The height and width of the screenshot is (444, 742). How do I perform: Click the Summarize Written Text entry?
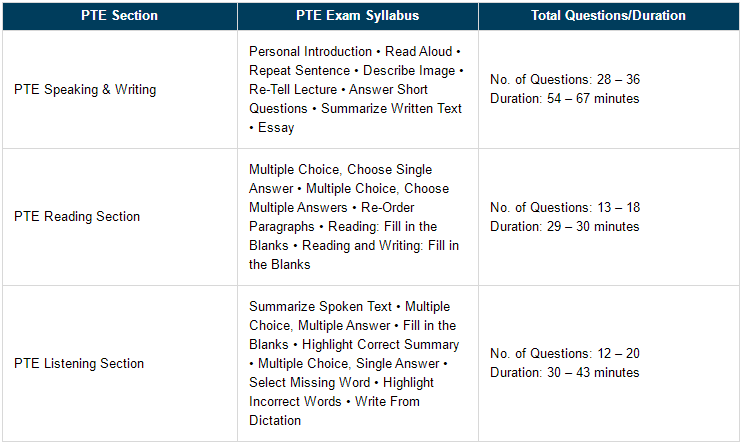click(x=391, y=108)
